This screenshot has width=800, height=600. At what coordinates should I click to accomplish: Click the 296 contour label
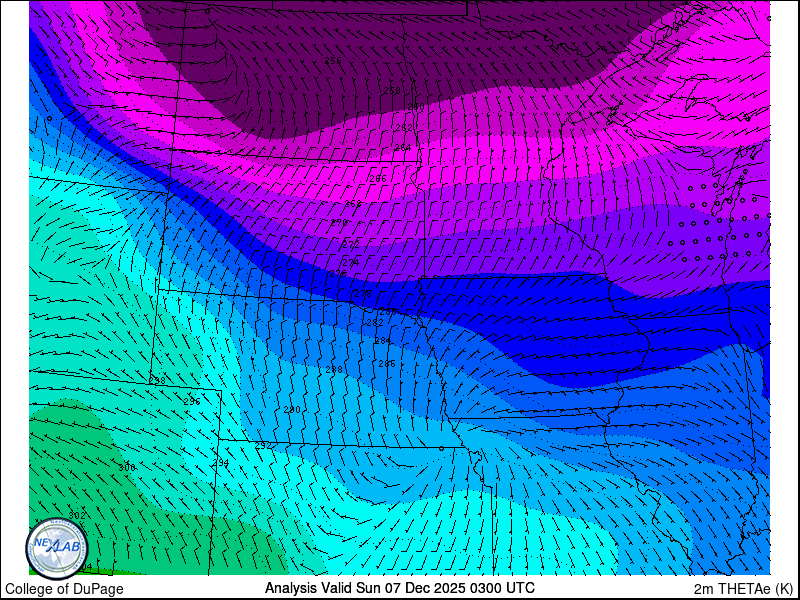pyautogui.click(x=192, y=402)
